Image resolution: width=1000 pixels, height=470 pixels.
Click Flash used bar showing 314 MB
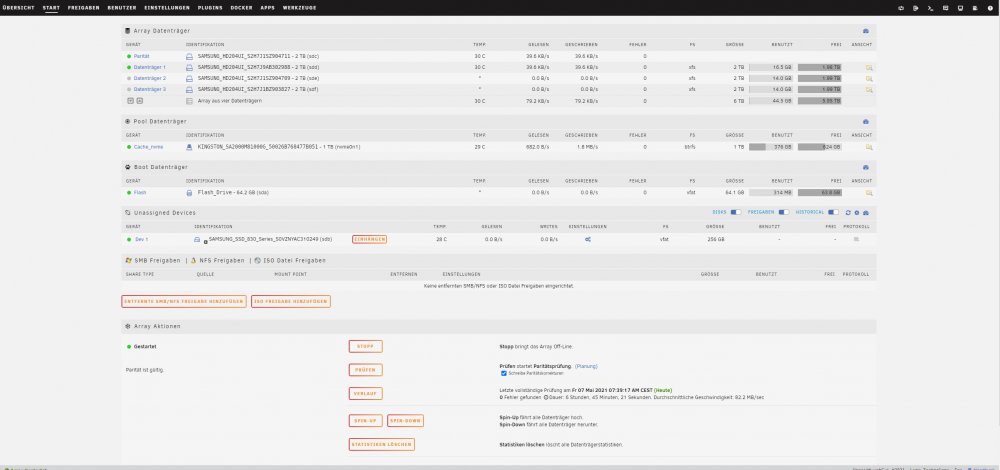771,193
